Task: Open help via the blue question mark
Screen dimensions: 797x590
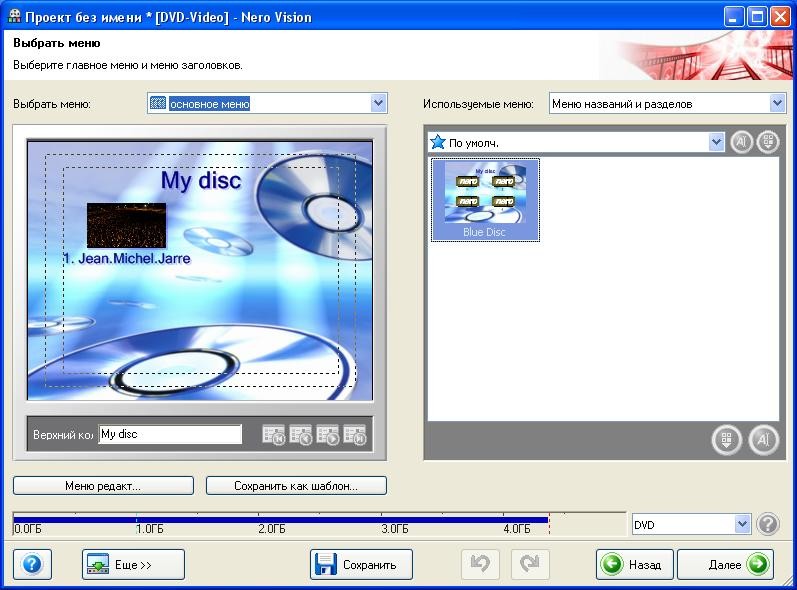Action: click(32, 564)
